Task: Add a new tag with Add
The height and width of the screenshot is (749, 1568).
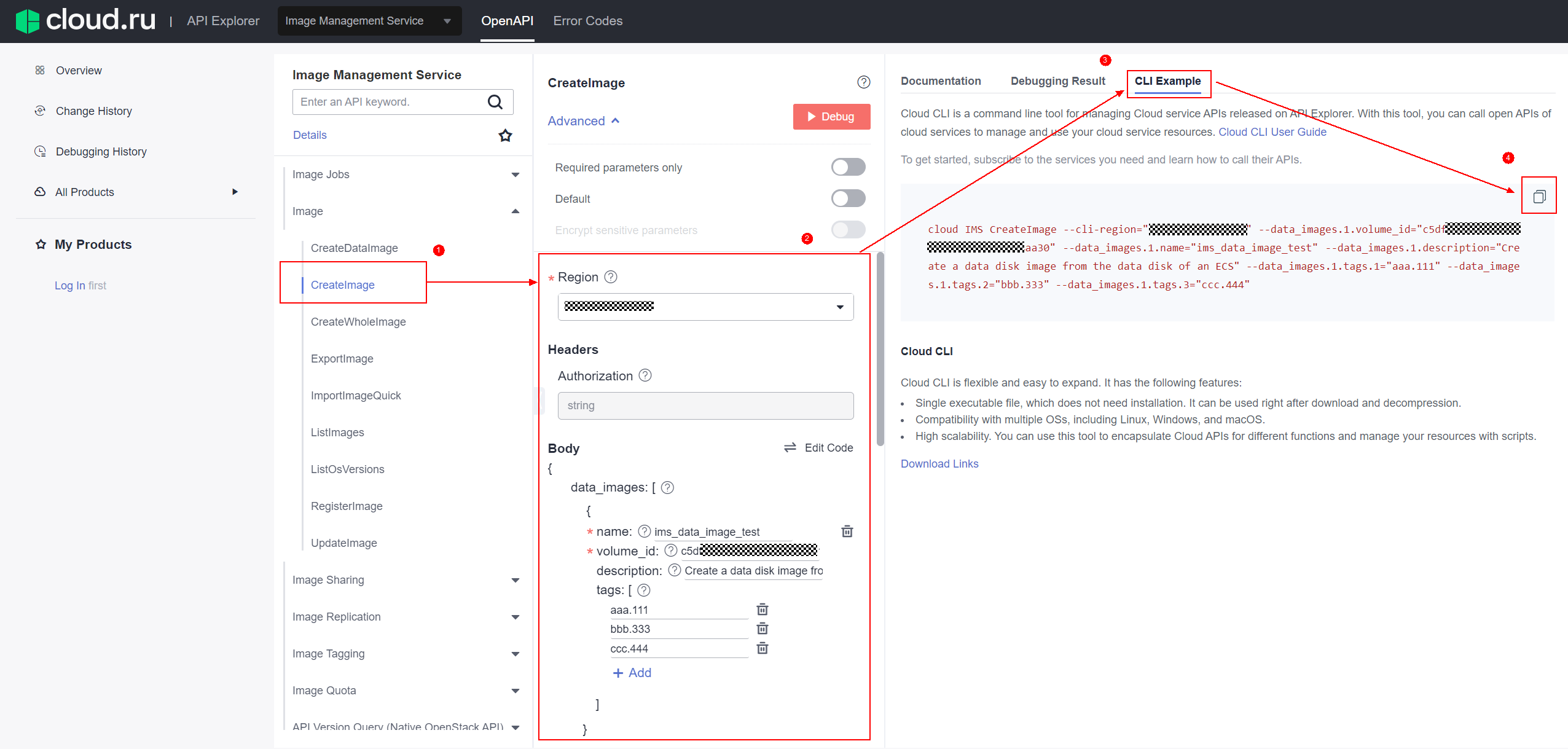Action: click(632, 673)
